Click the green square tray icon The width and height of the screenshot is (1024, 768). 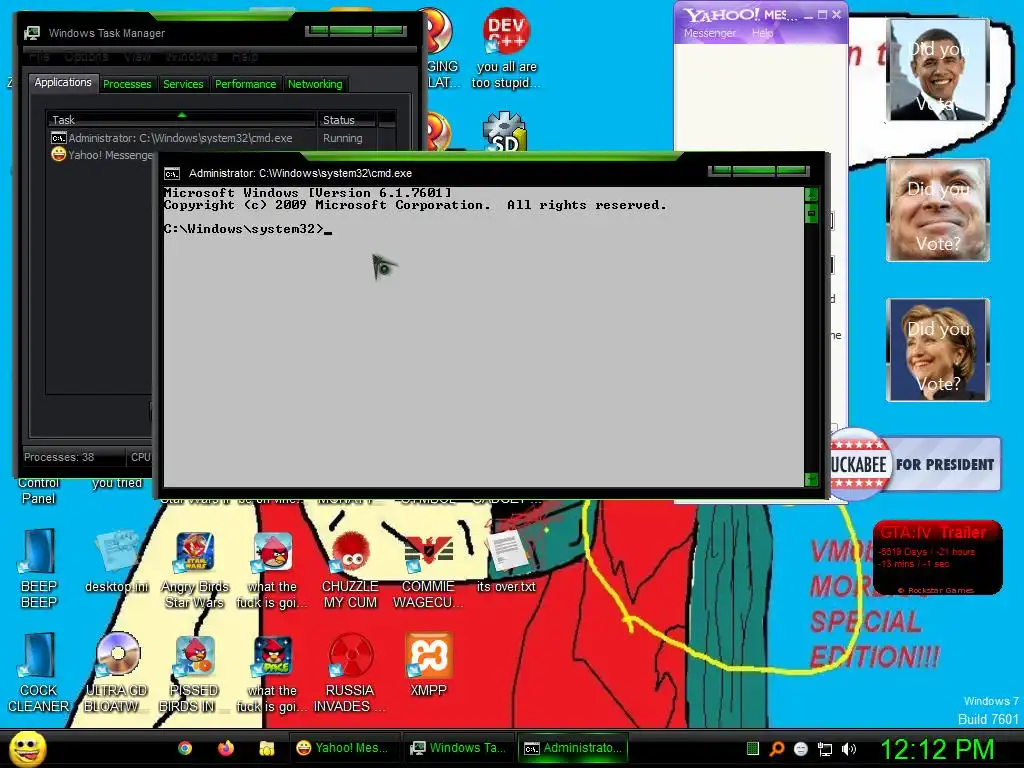click(752, 749)
